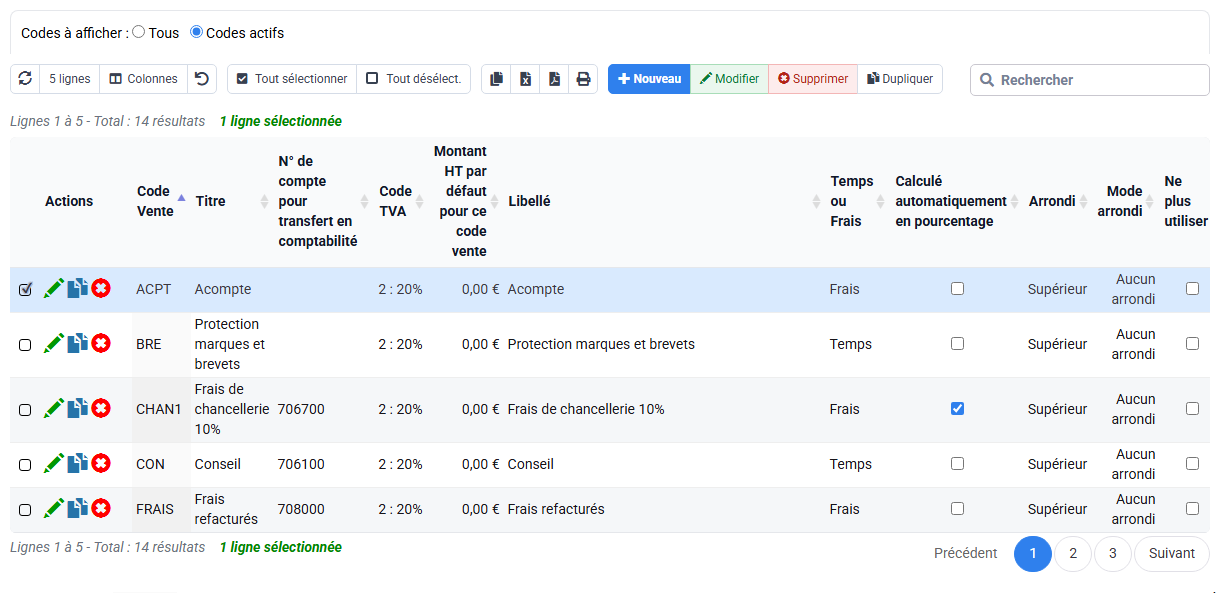Sort by Titre column header
The height and width of the screenshot is (593, 1220).
pyautogui.click(x=232, y=201)
